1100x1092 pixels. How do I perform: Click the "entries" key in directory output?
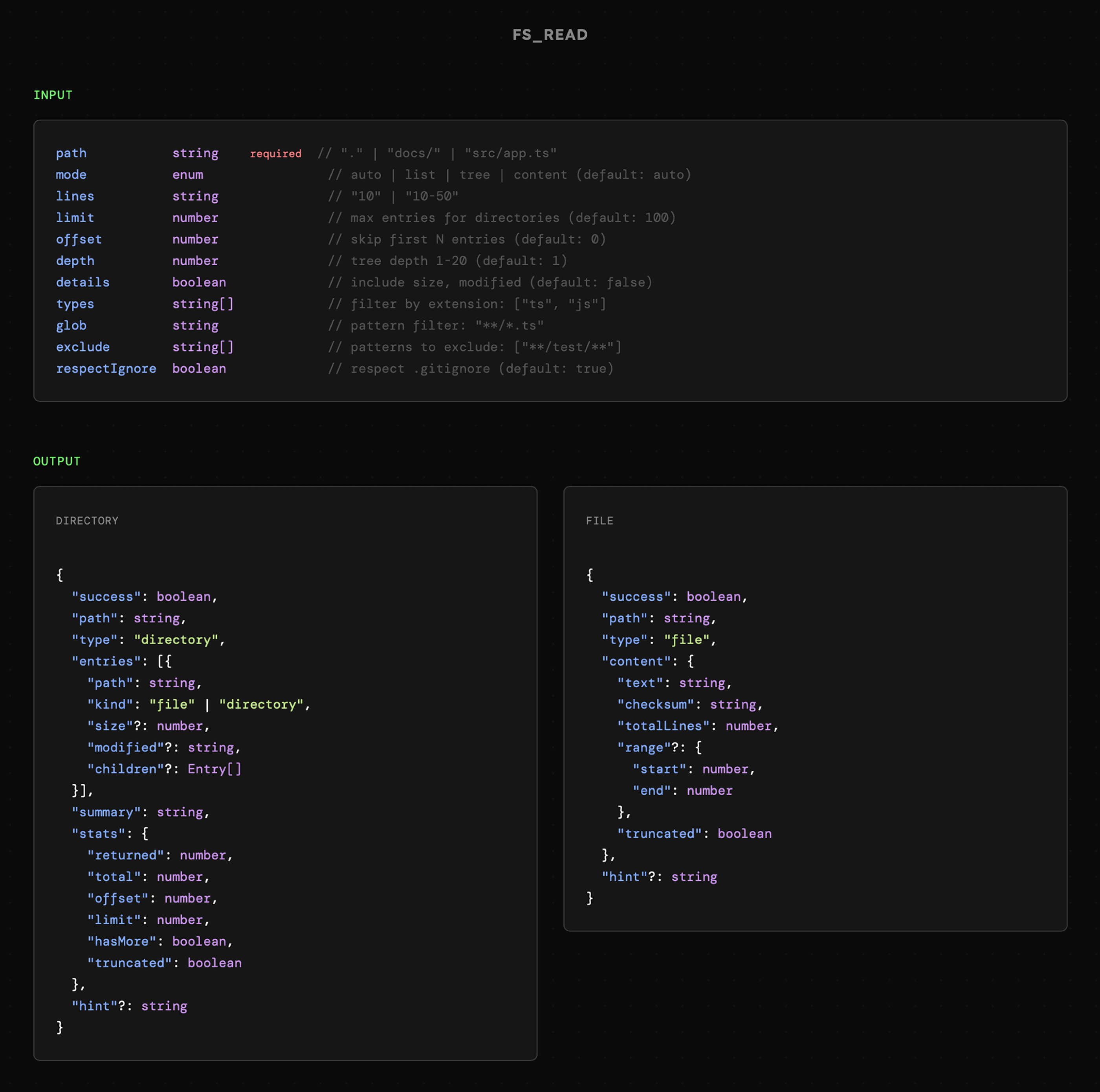(106, 661)
